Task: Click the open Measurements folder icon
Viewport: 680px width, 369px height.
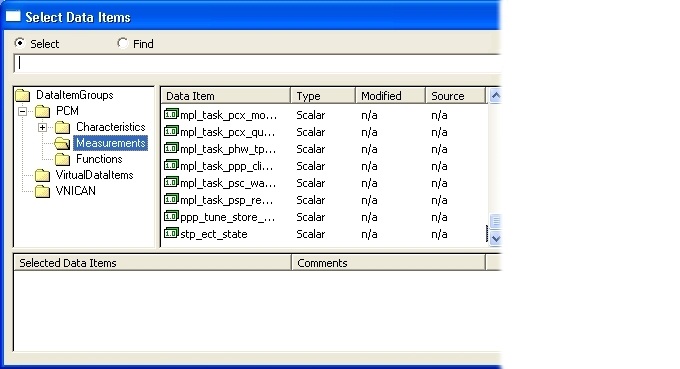Action: coord(62,144)
